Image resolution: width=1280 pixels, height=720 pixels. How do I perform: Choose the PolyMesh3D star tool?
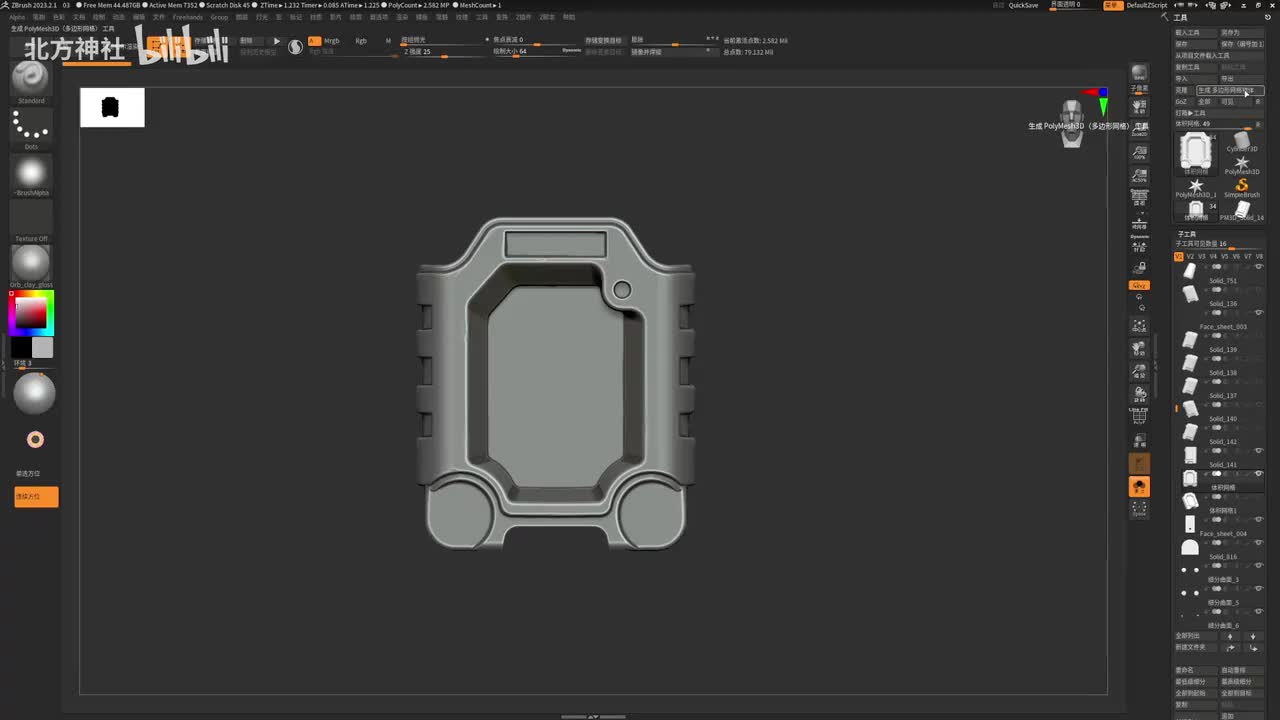pyautogui.click(x=1242, y=164)
